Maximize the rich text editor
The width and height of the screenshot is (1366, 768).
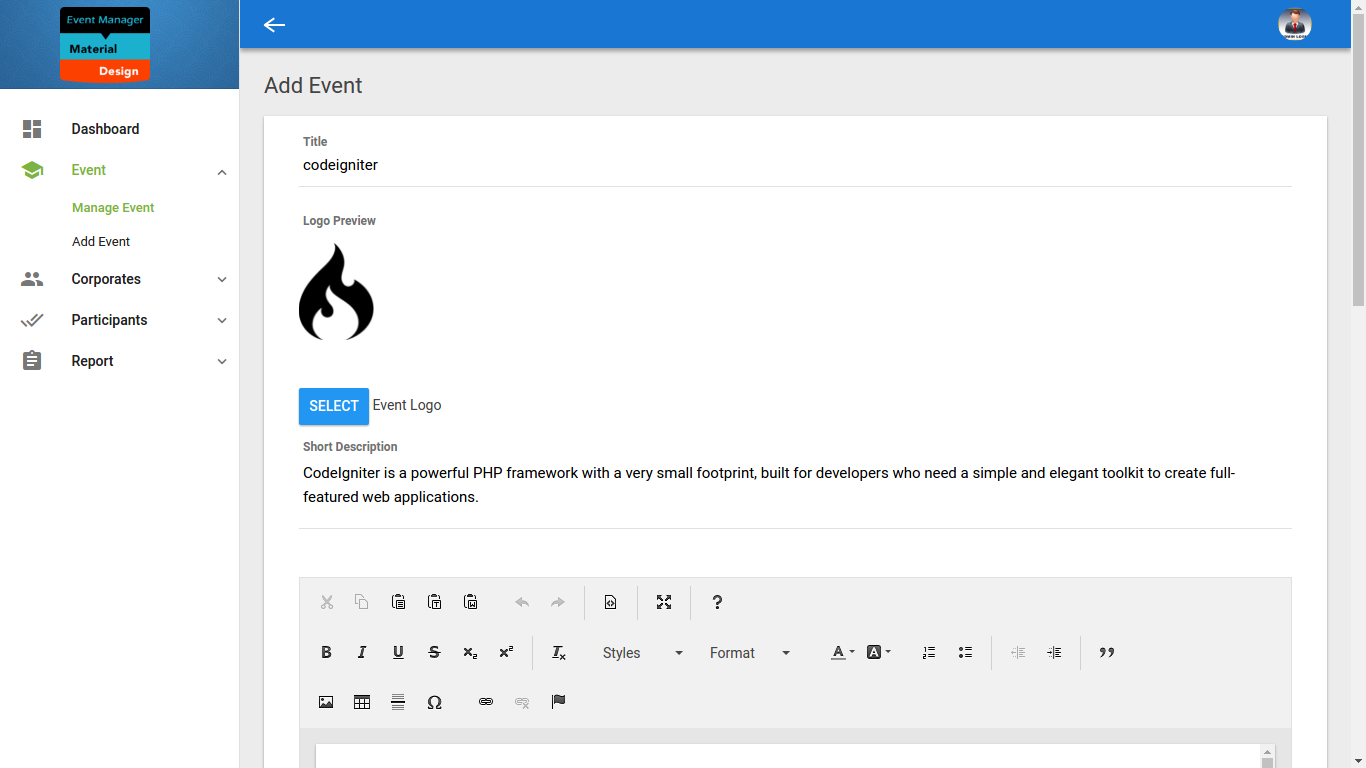click(x=664, y=602)
